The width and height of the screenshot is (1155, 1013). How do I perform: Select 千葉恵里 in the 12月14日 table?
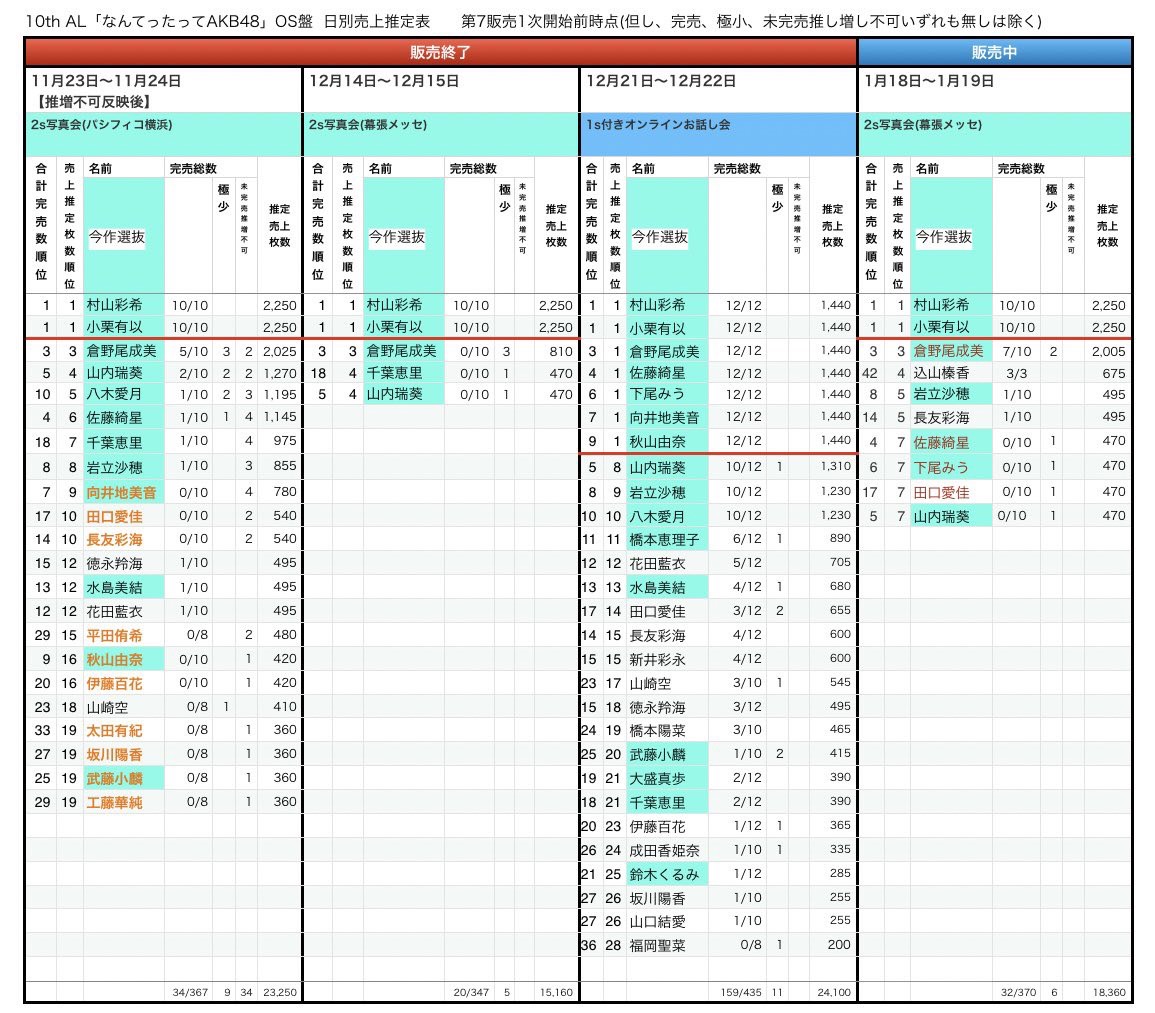[394, 374]
